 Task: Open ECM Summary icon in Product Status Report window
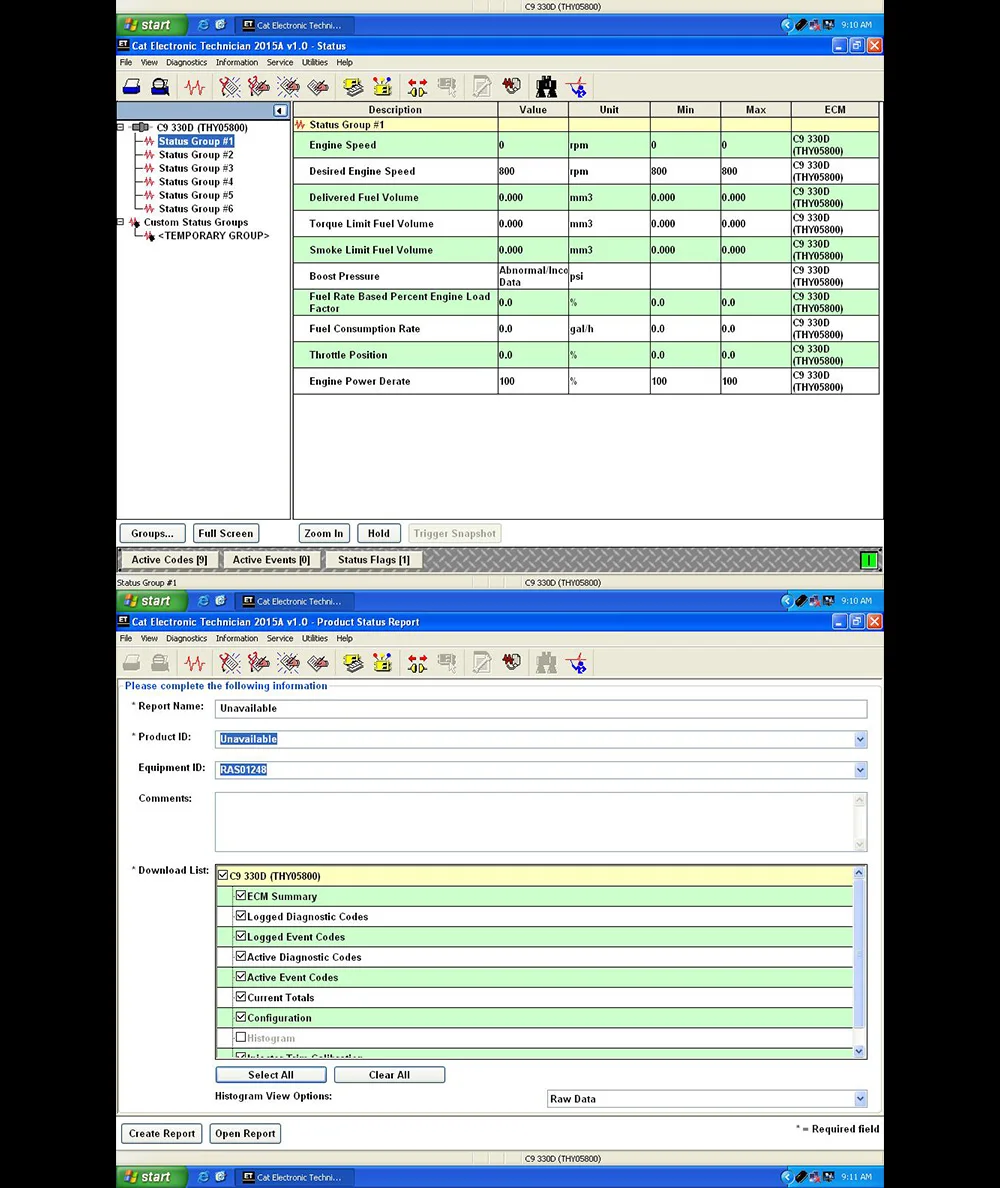coord(353,663)
